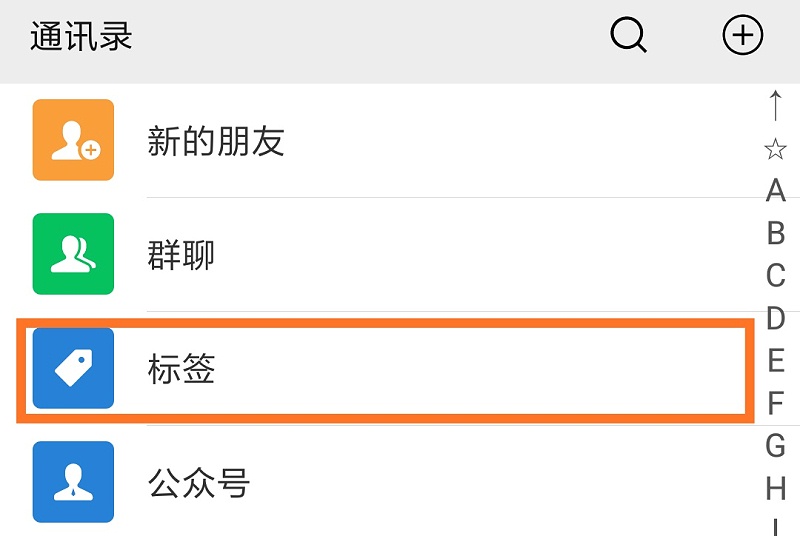Jump to letter F in index
This screenshot has height=536, width=800.
click(x=775, y=403)
